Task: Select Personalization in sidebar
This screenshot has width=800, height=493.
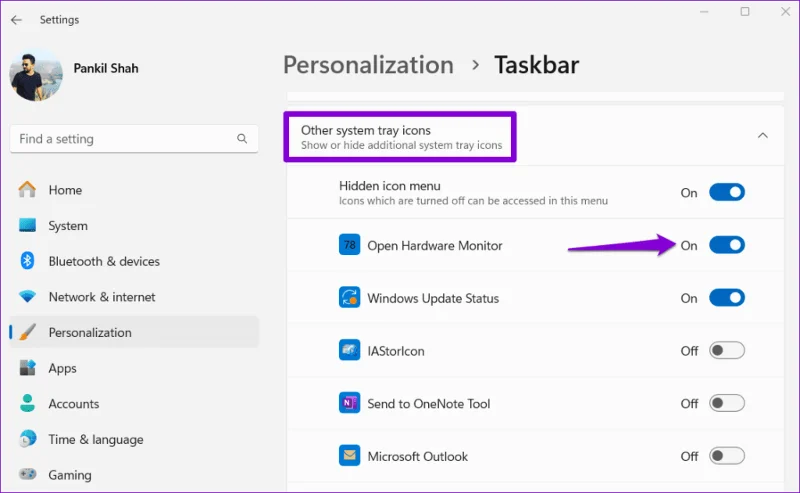Action: (134, 332)
